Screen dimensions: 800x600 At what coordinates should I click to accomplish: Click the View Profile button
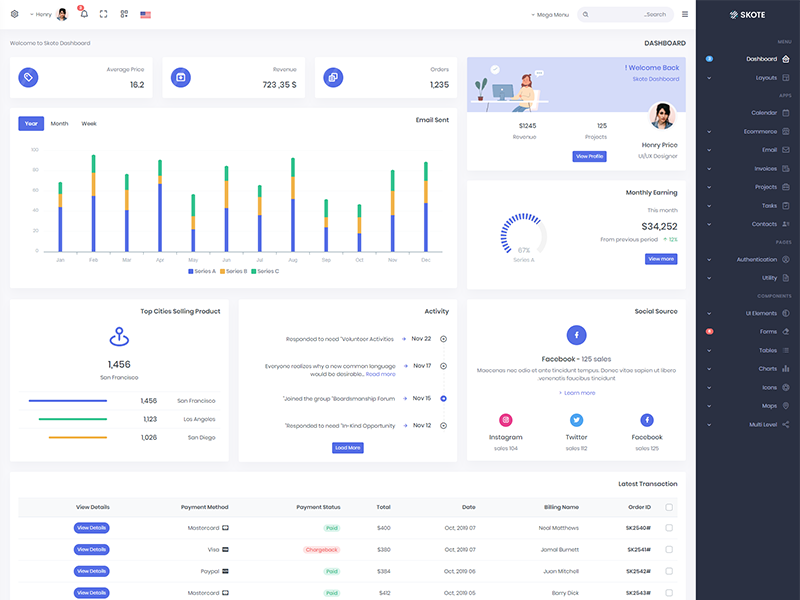tap(589, 156)
